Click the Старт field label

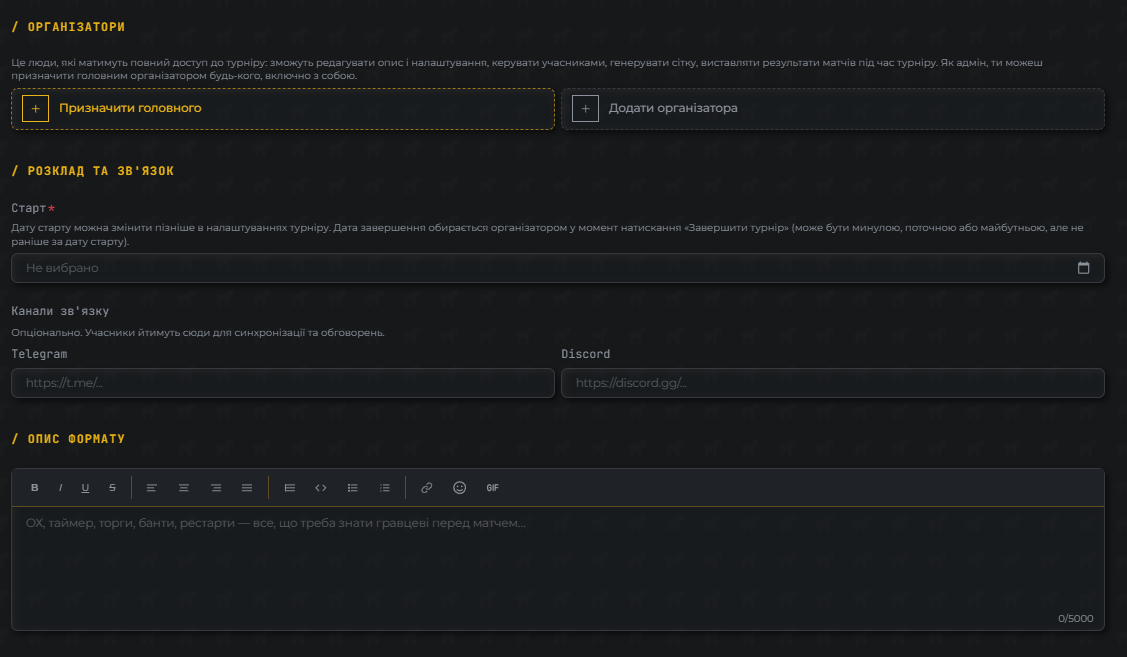coord(29,208)
